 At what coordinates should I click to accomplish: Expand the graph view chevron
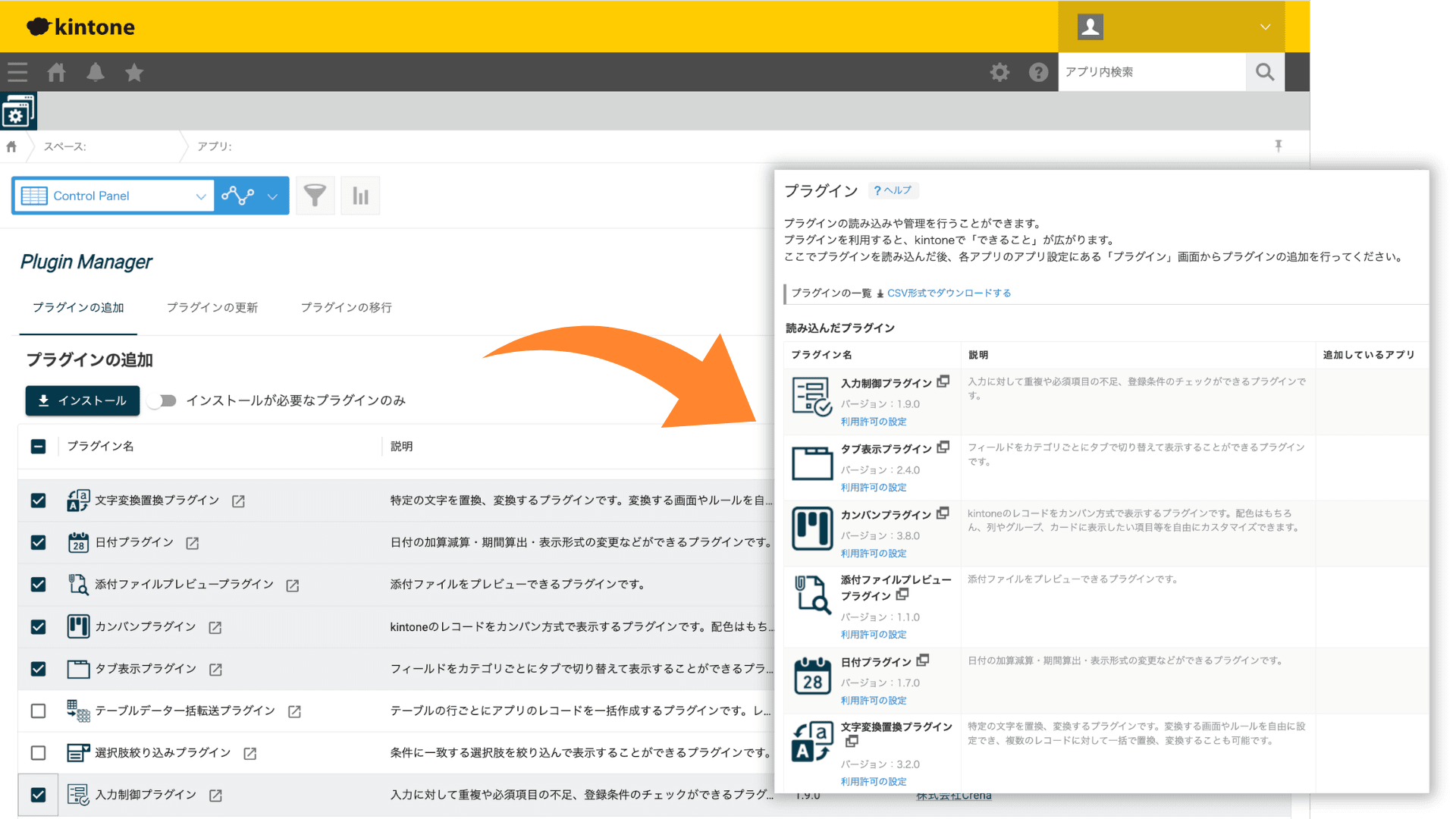(272, 196)
